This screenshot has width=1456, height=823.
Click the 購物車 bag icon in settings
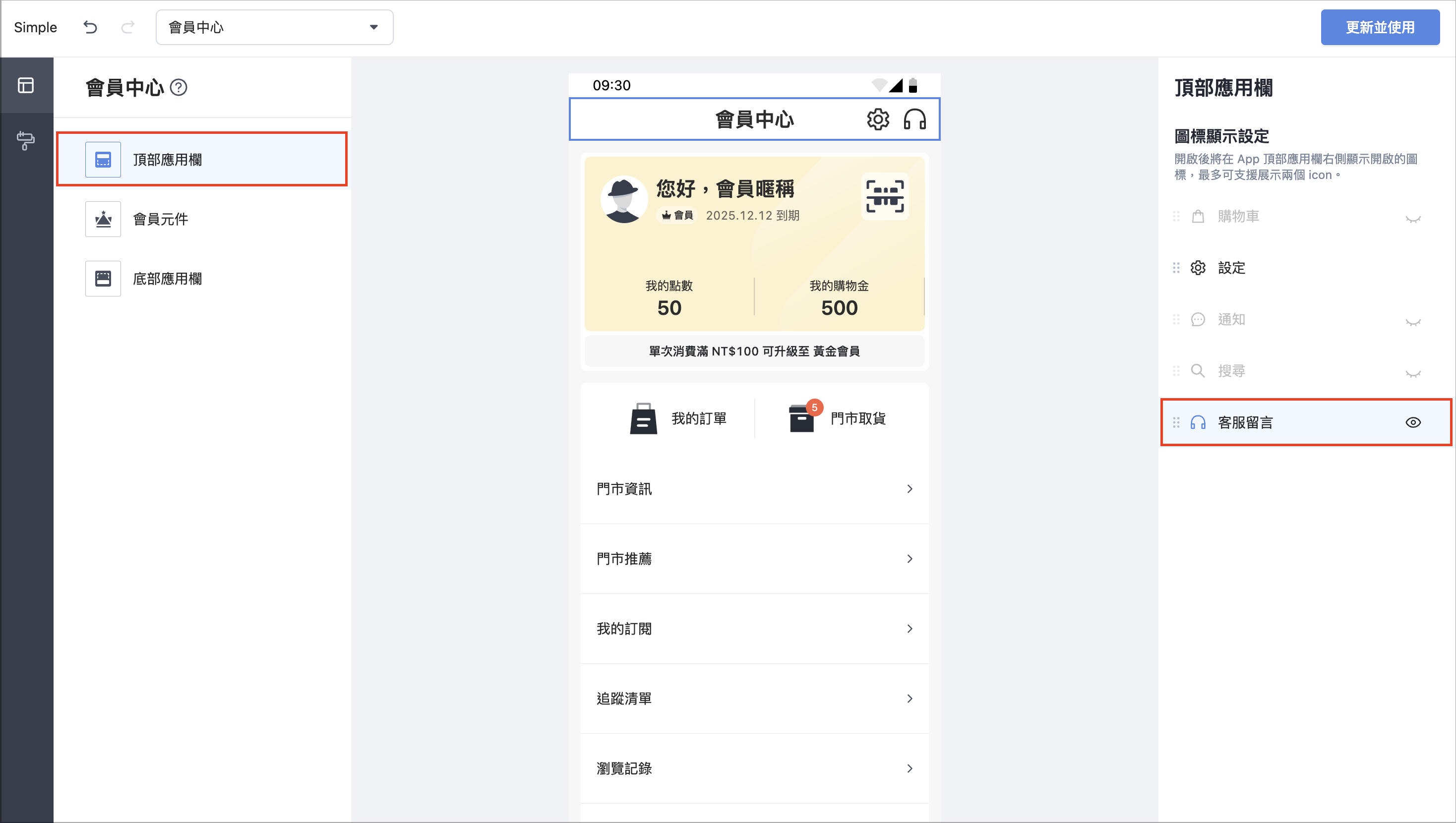(x=1198, y=216)
